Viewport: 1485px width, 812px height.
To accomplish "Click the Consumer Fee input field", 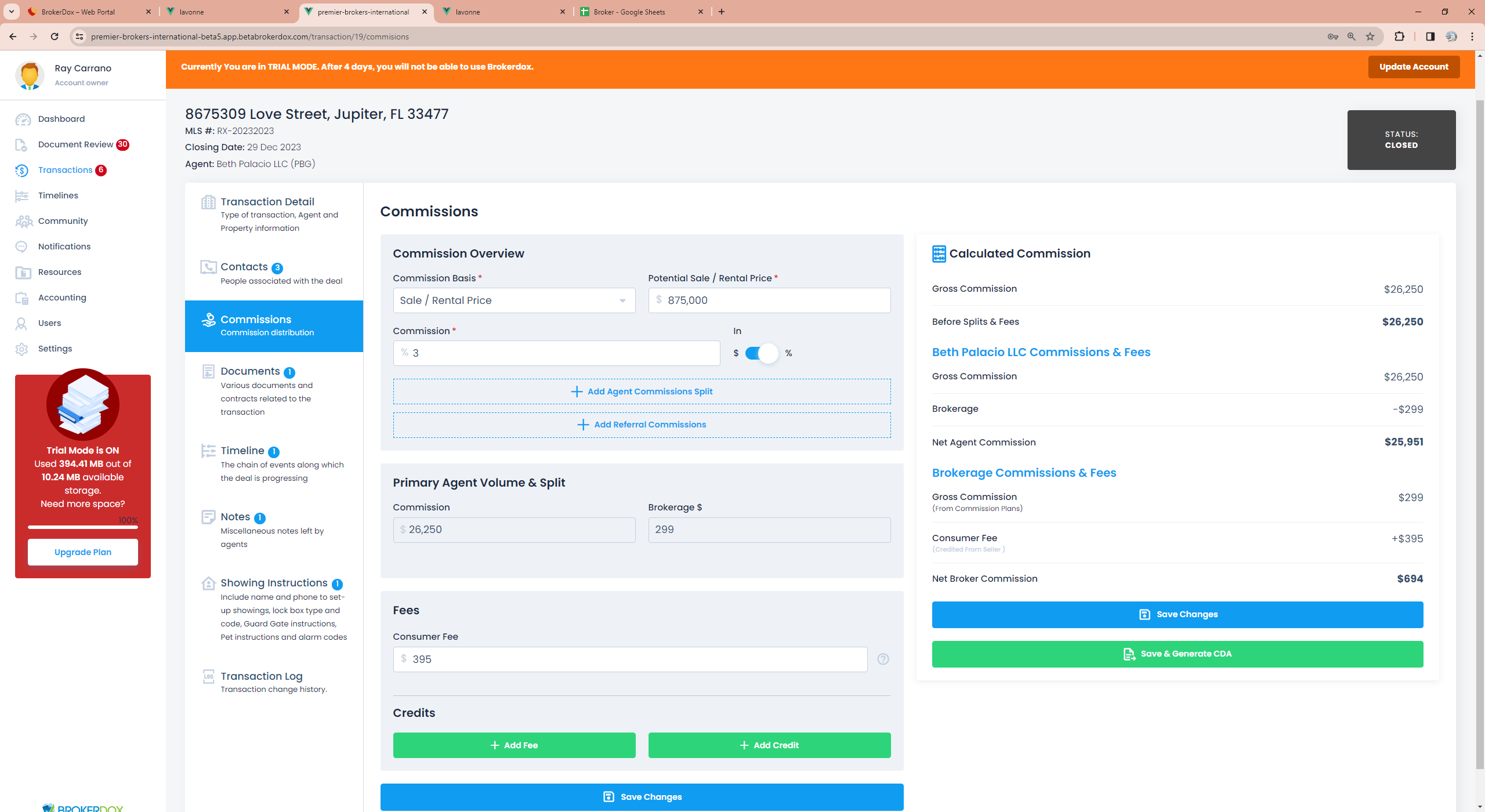I will 630,659.
